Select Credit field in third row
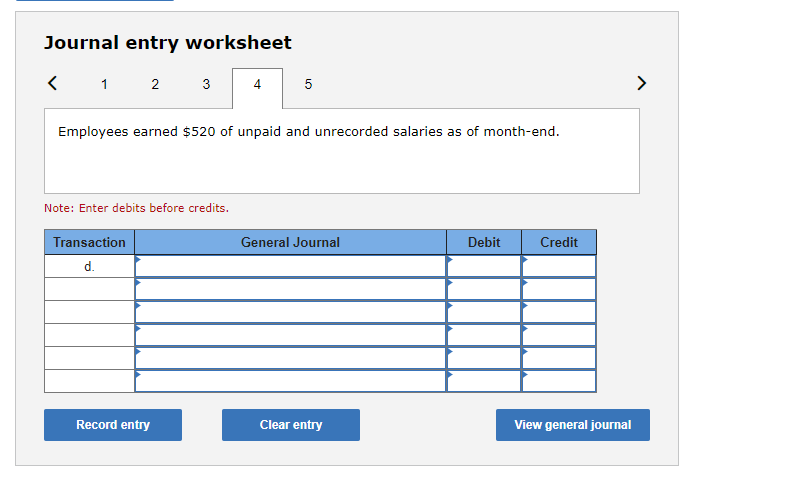The width and height of the screenshot is (800, 480). 559,312
